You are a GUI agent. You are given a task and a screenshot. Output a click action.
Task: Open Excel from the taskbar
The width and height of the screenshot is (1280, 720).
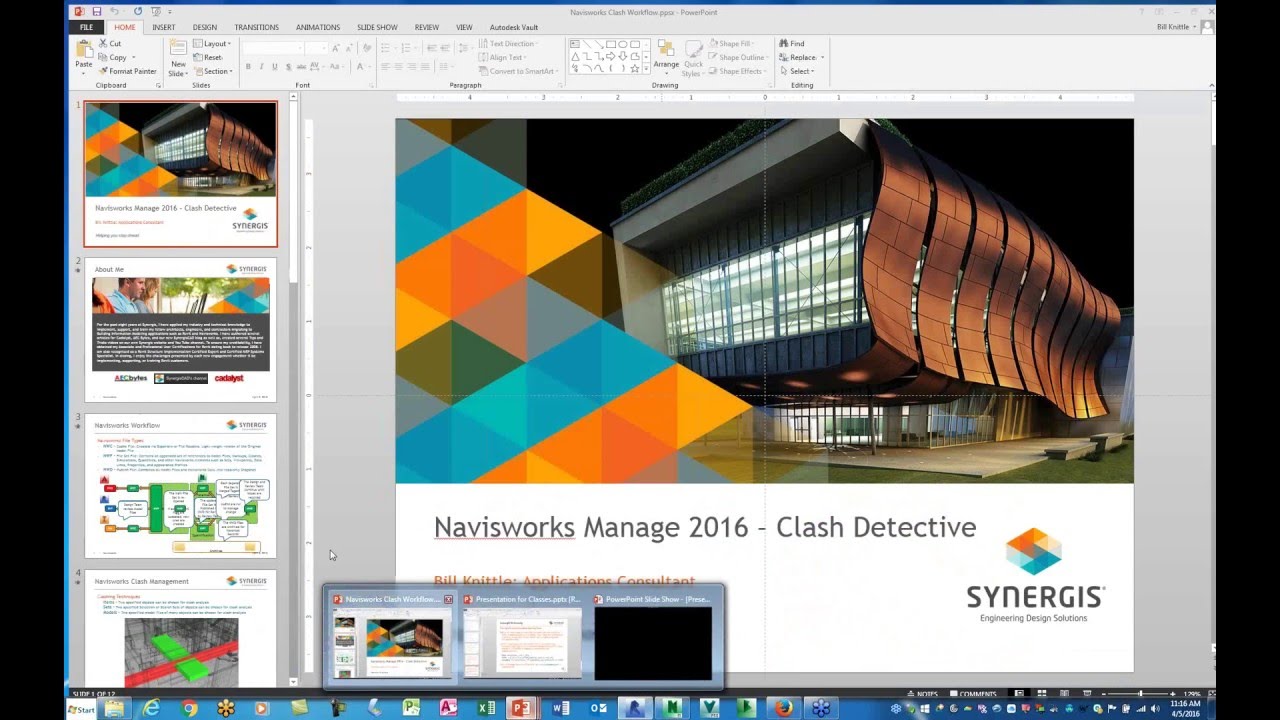(x=486, y=709)
